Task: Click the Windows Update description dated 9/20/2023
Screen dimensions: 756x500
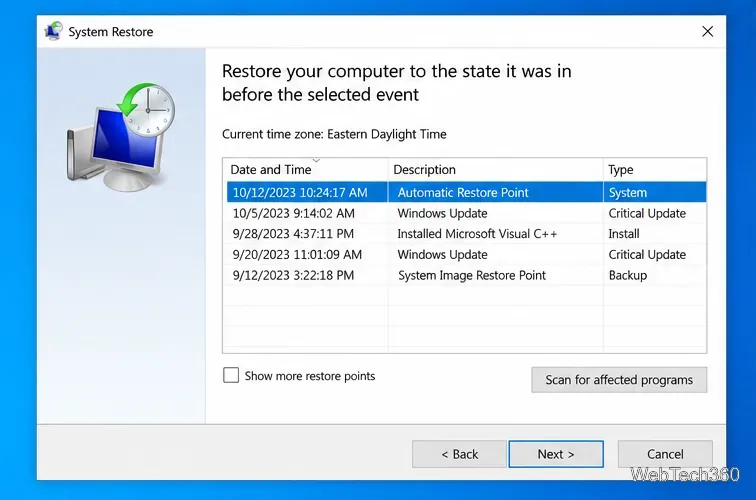Action: click(x=442, y=255)
